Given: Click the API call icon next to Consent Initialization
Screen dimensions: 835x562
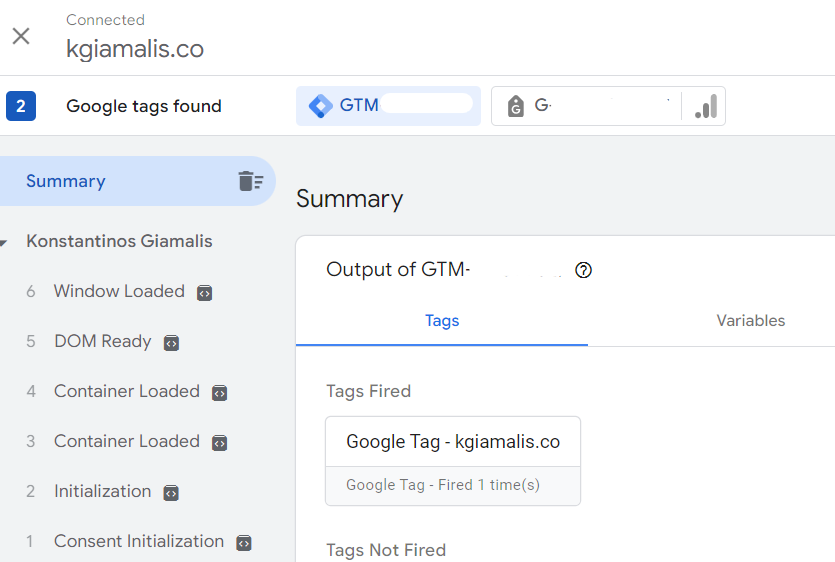Looking at the screenshot, I should (243, 542).
